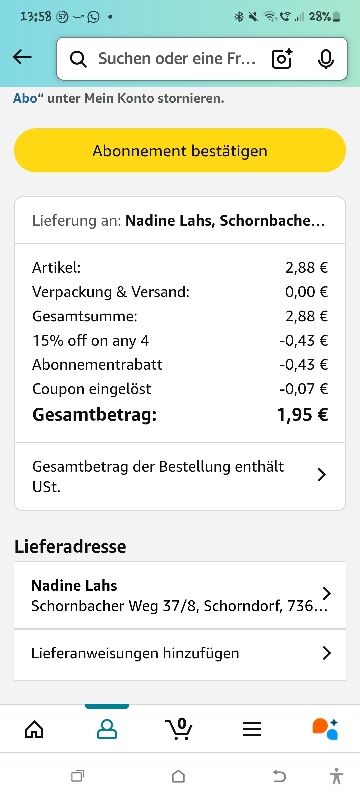
Task: Tap the microphone voice search icon
Action: click(x=325, y=59)
